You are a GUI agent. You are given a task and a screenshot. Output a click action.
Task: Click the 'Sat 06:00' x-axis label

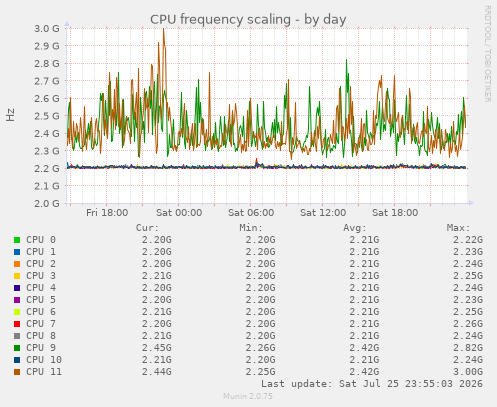(251, 213)
